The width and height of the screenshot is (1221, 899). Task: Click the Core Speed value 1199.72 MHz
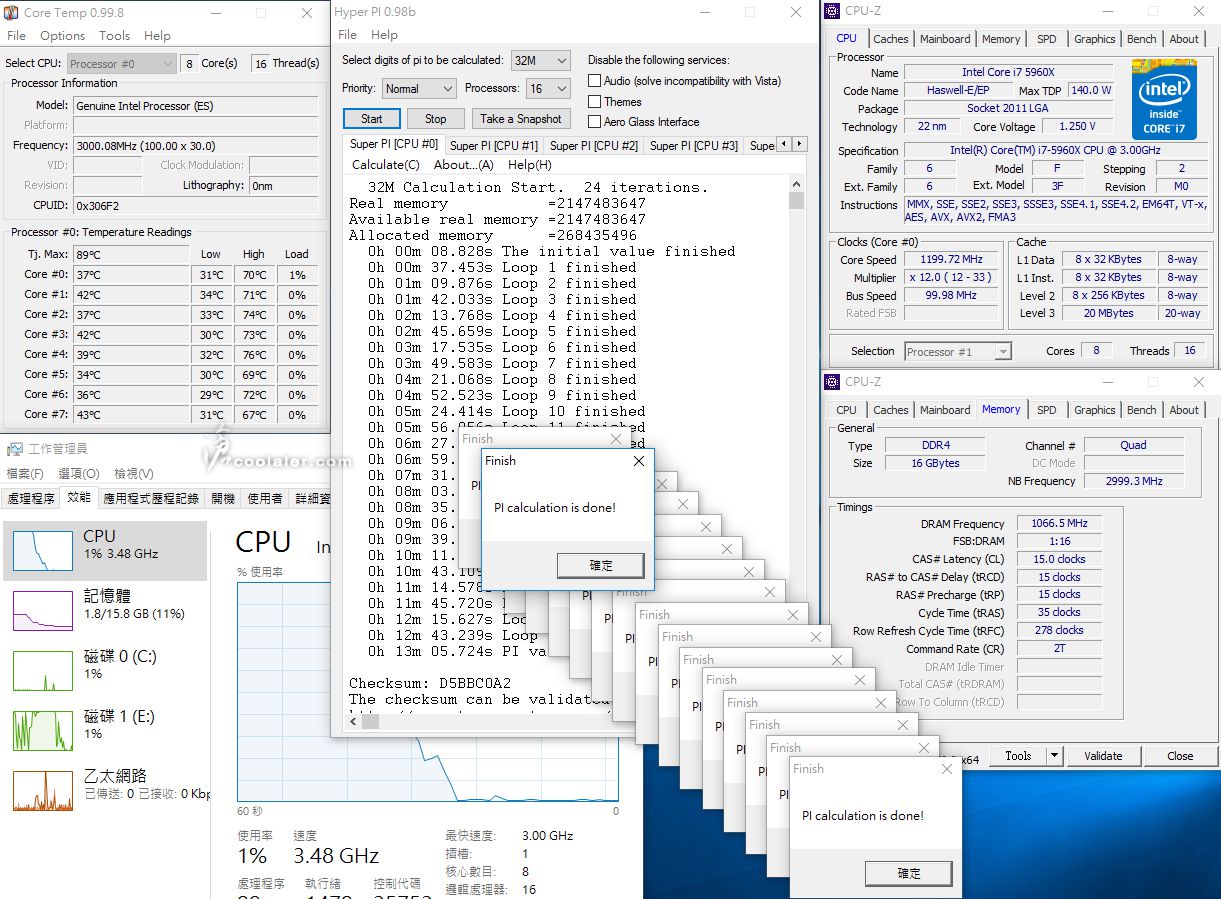click(x=952, y=259)
